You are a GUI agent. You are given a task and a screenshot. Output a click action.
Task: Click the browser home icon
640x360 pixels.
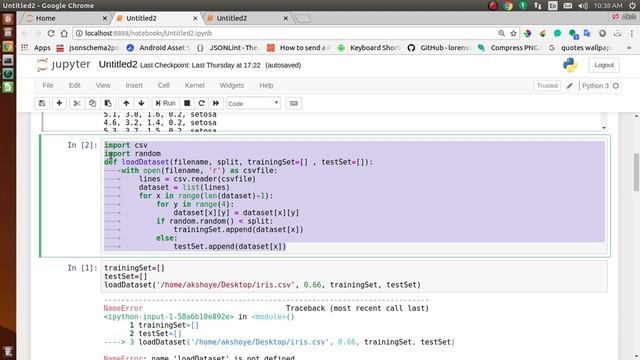click(x=64, y=33)
